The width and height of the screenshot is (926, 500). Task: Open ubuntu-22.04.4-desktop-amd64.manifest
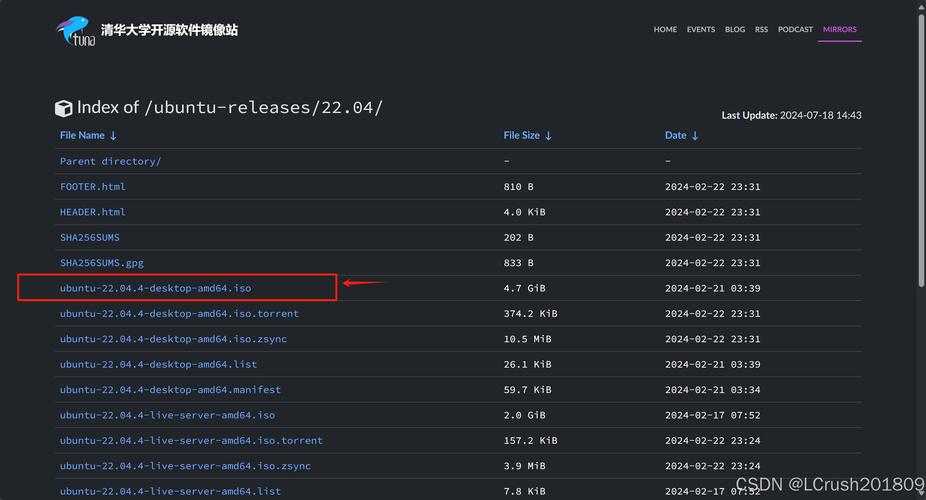(170, 390)
